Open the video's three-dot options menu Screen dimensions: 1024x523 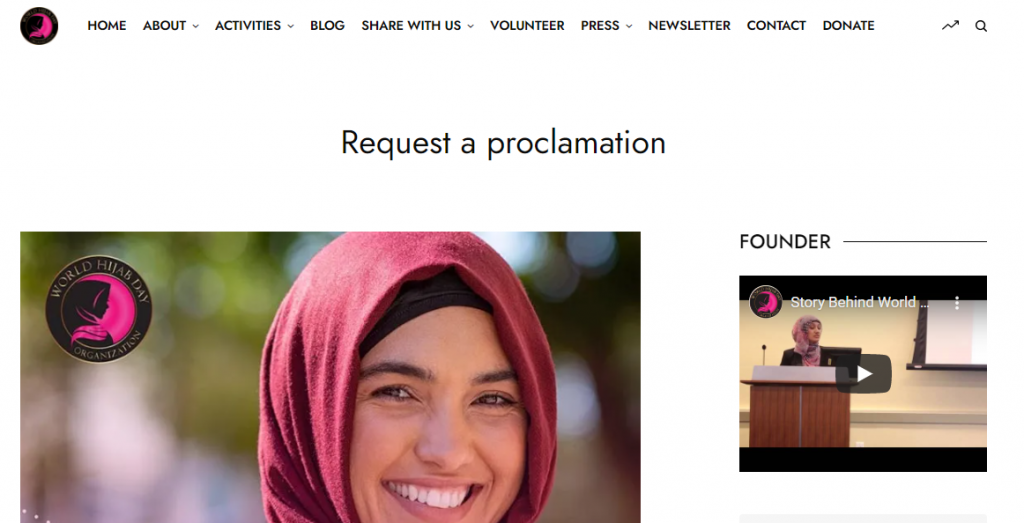(957, 302)
